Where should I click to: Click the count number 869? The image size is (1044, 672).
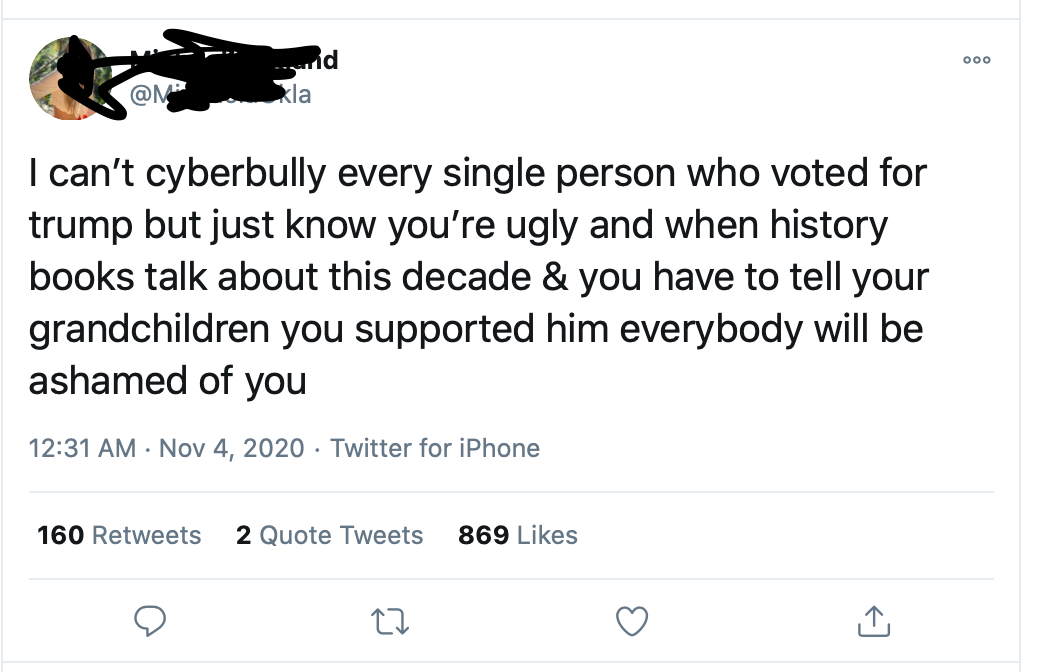click(483, 535)
